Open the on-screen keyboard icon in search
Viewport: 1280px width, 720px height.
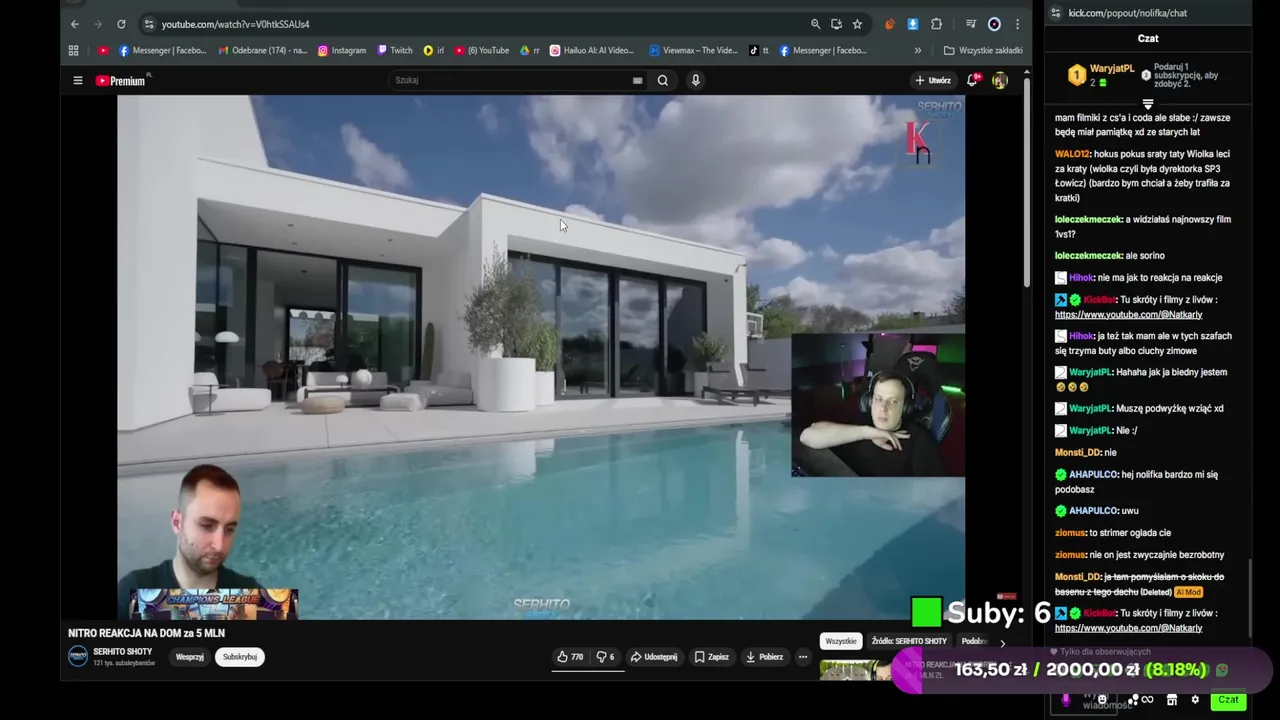coord(637,80)
